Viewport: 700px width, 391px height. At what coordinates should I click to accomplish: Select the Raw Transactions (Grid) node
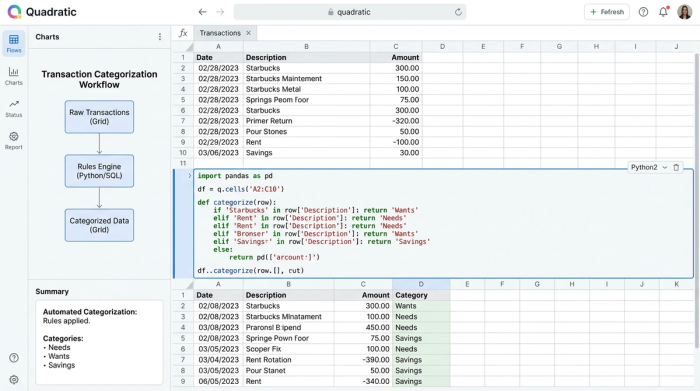coord(99,117)
